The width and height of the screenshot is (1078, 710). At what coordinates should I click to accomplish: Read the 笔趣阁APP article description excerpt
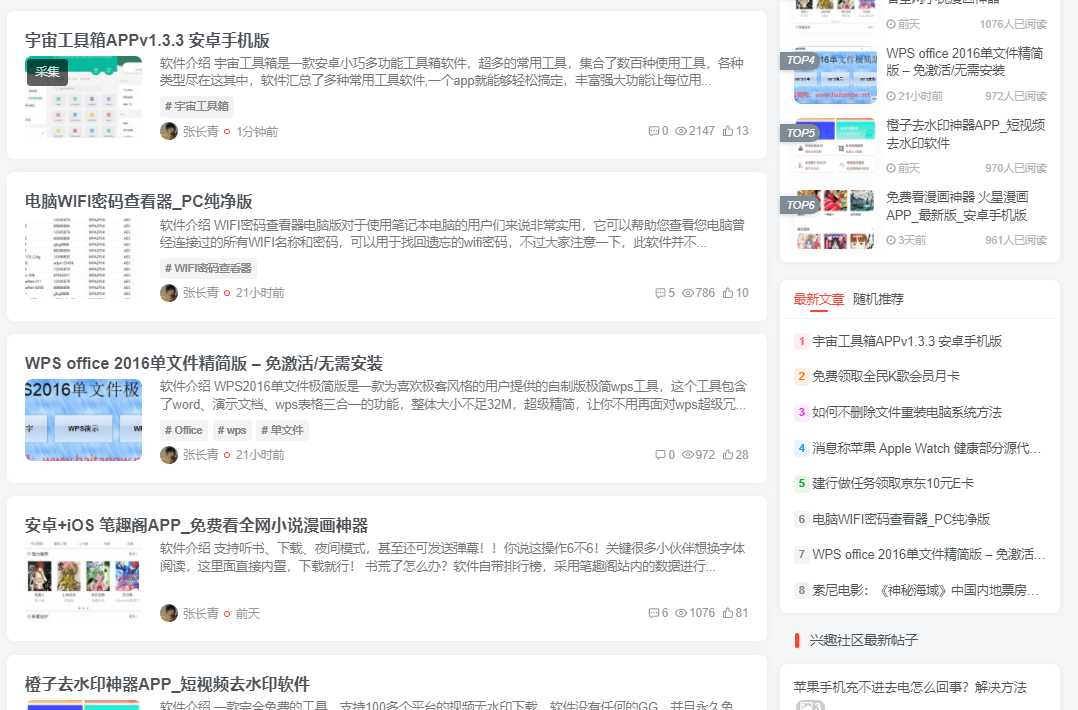[x=452, y=557]
